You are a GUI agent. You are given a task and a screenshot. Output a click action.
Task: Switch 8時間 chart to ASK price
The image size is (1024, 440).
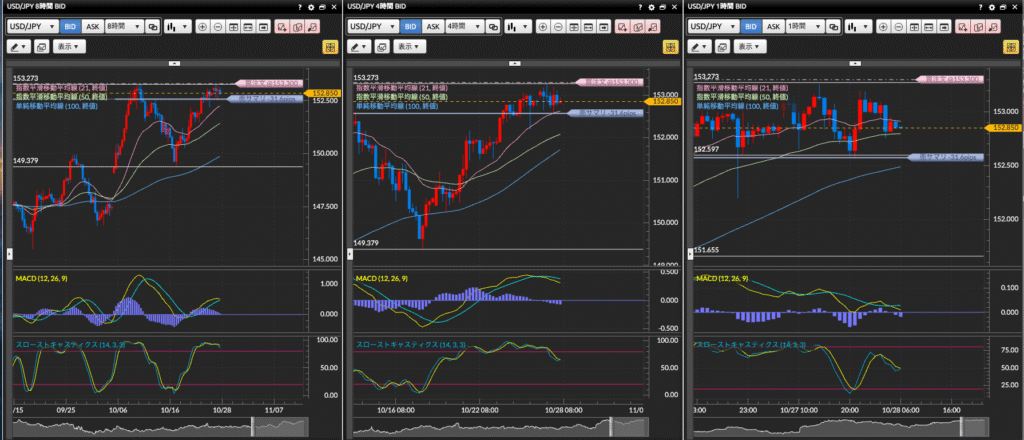click(x=91, y=27)
